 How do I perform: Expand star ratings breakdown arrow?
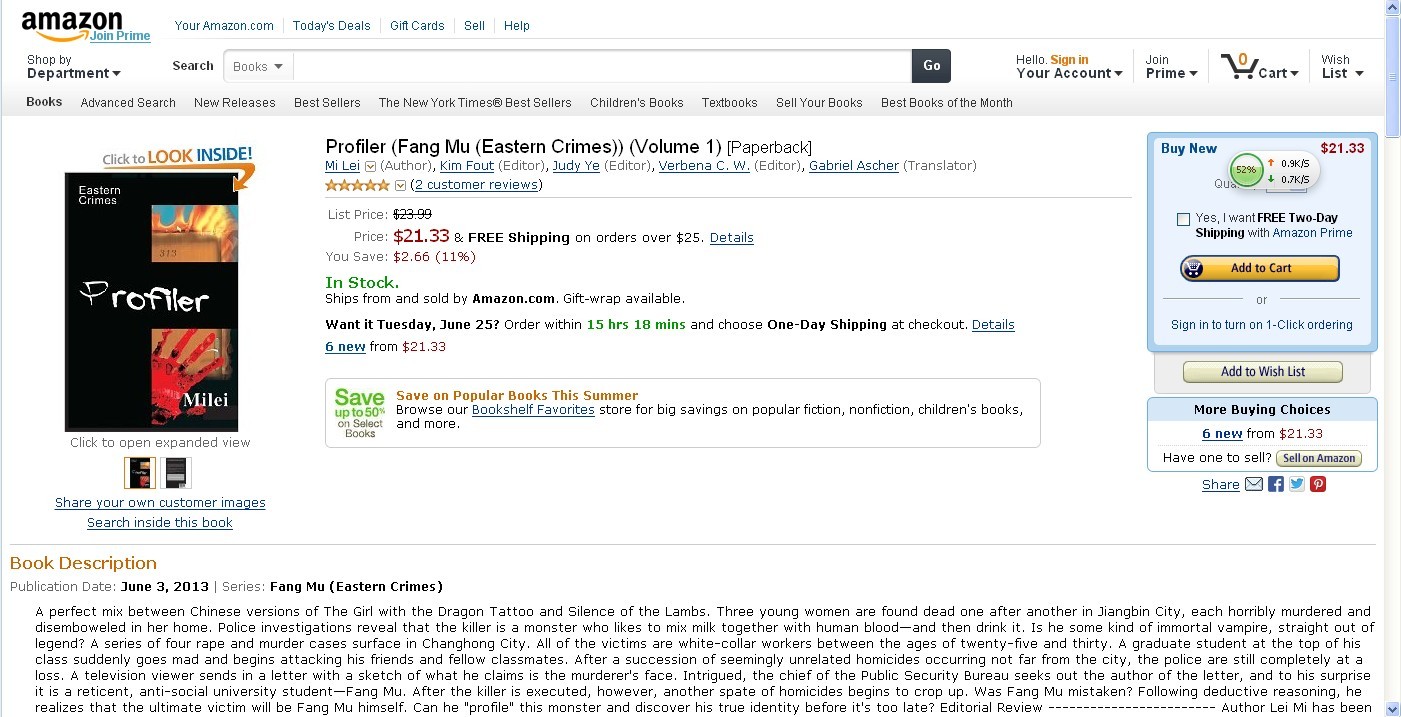click(x=400, y=185)
